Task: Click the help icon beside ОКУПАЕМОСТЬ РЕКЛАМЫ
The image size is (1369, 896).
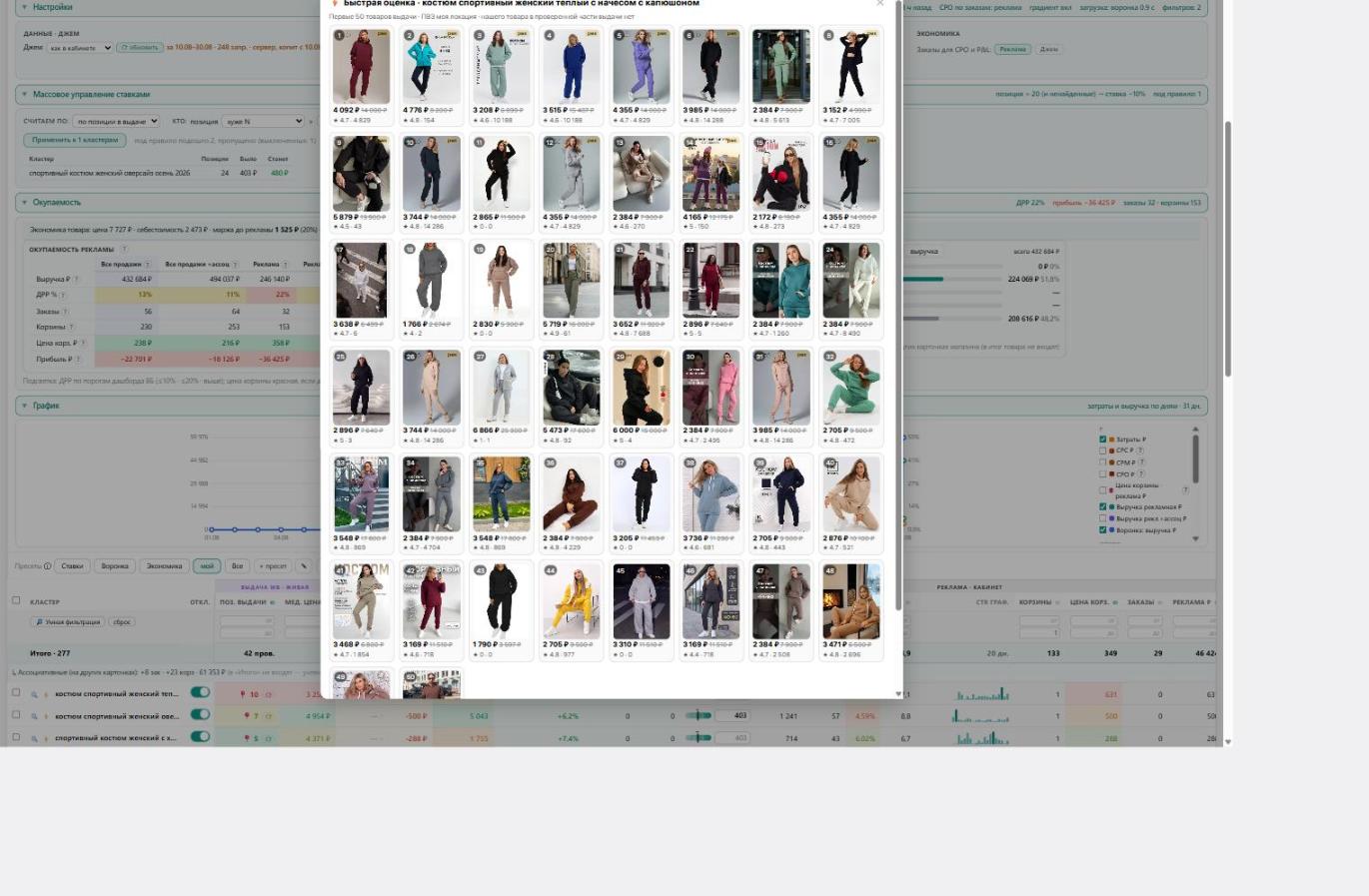Action: (x=125, y=250)
